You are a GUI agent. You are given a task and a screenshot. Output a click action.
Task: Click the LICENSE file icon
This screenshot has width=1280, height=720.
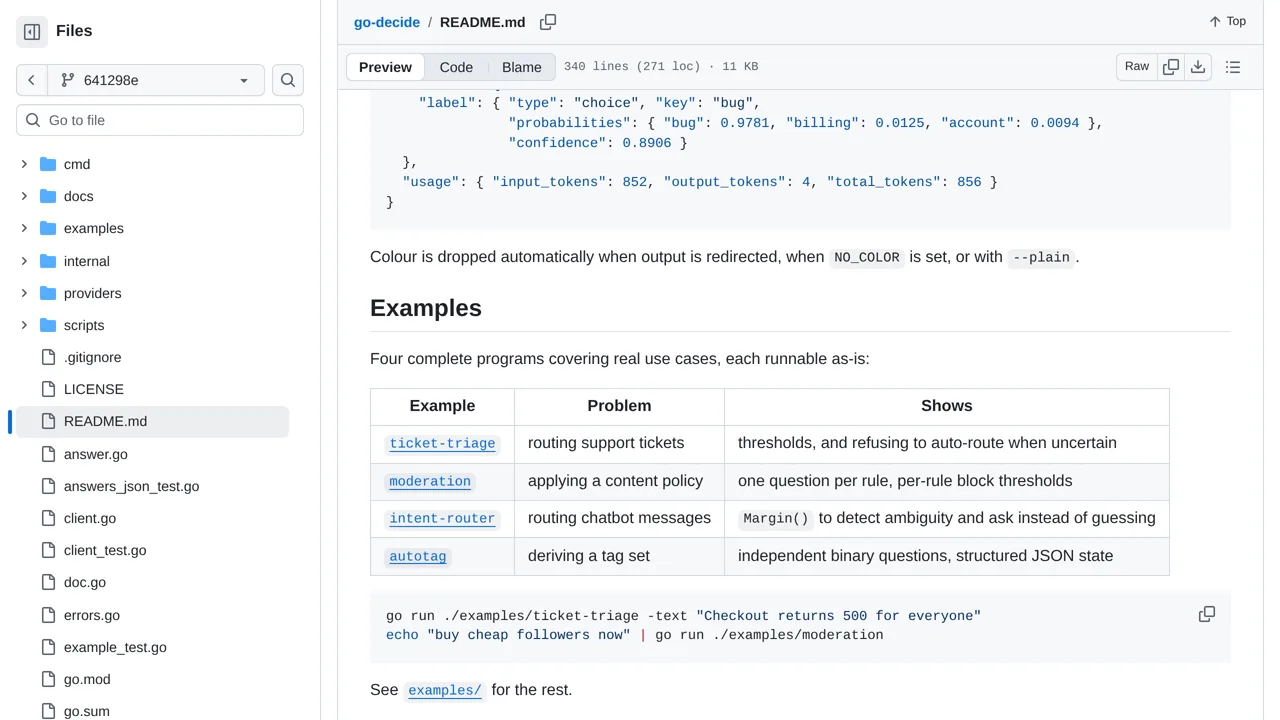(x=48, y=389)
